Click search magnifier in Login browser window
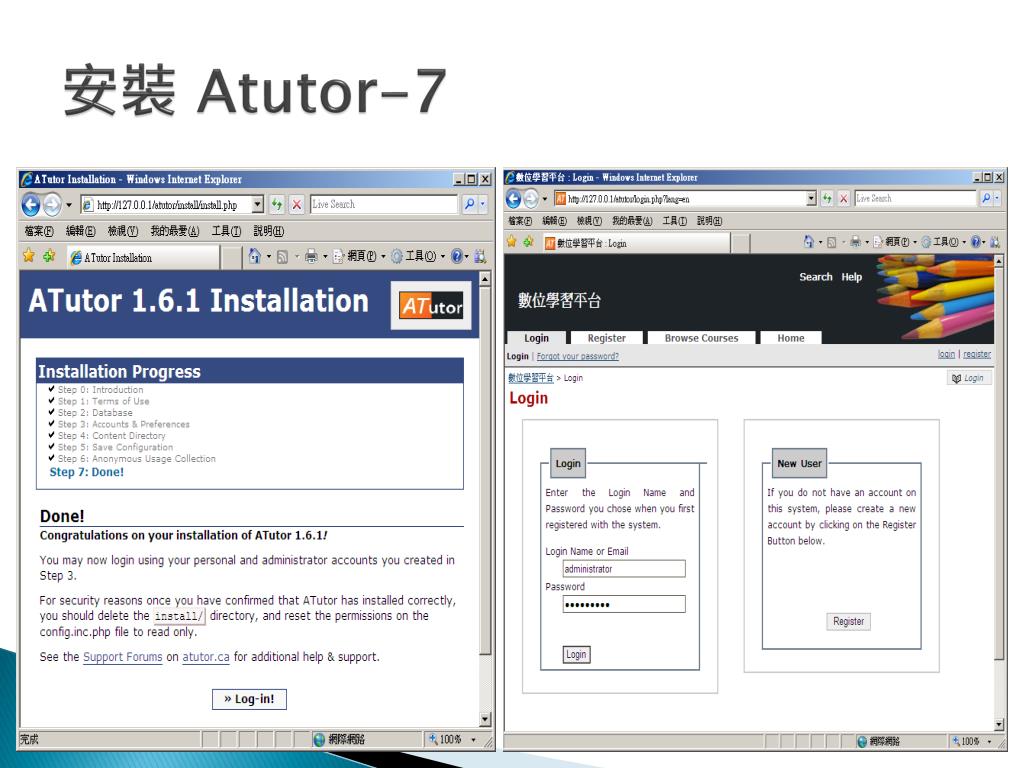 click(x=985, y=198)
